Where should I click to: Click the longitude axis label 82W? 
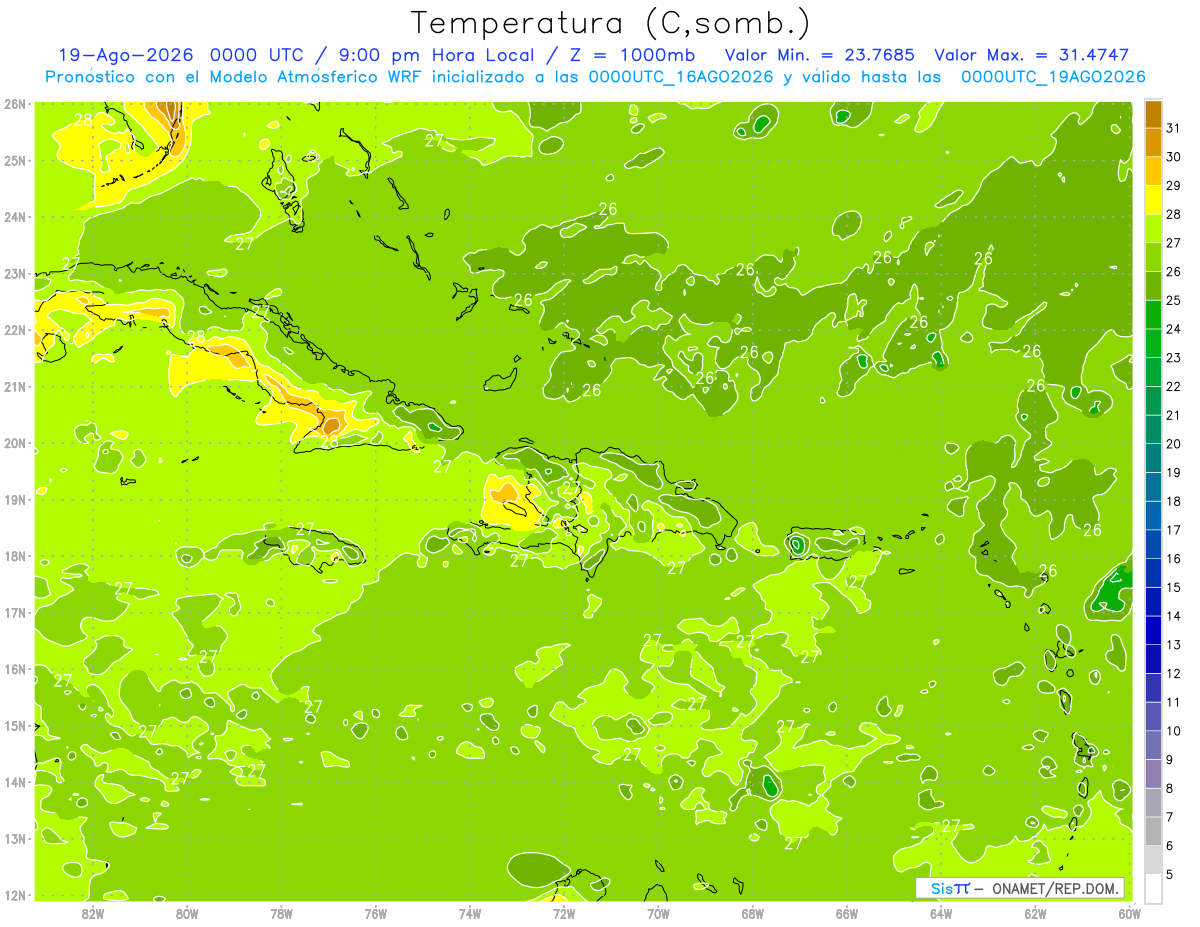(x=93, y=914)
